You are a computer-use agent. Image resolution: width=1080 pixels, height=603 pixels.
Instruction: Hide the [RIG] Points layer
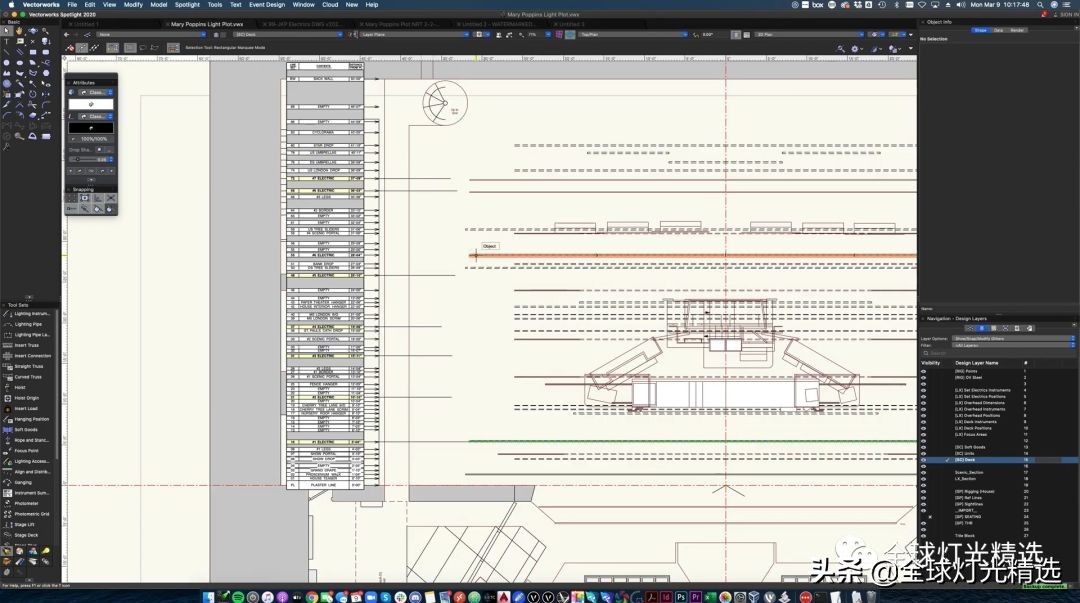923,371
